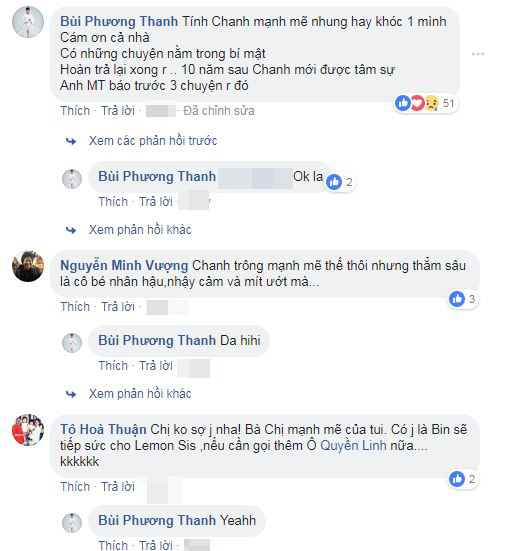Open Nguyễn Minh Vượng's profile picture

[28, 266]
